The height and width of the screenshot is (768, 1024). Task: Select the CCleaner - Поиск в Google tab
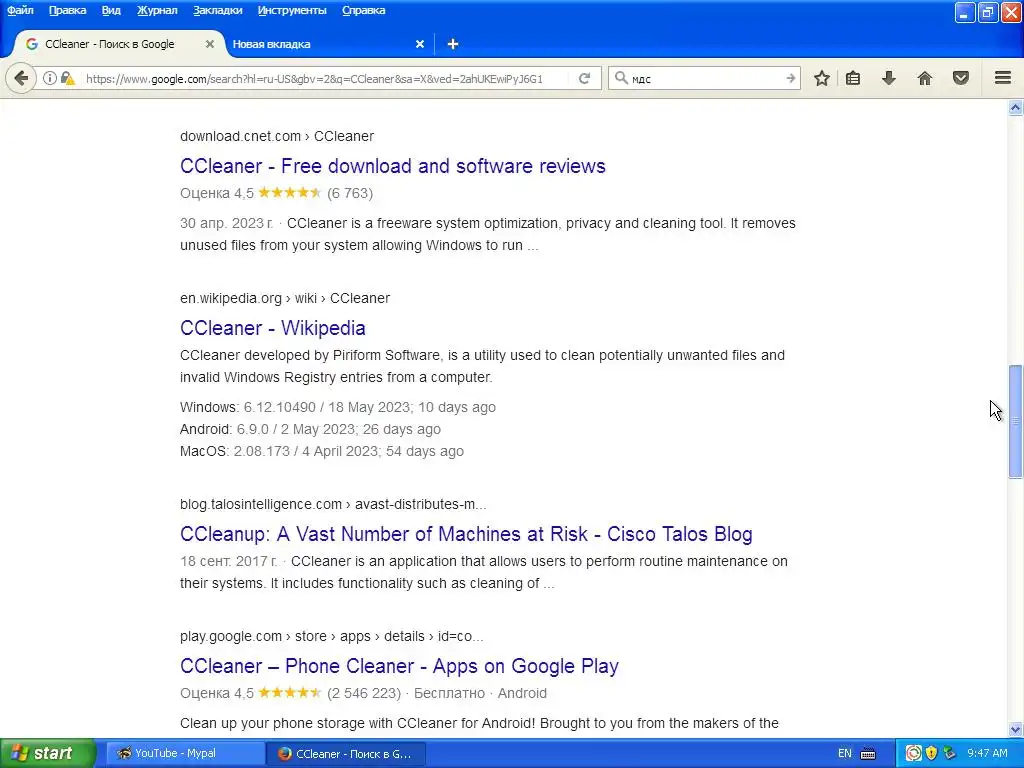point(118,44)
